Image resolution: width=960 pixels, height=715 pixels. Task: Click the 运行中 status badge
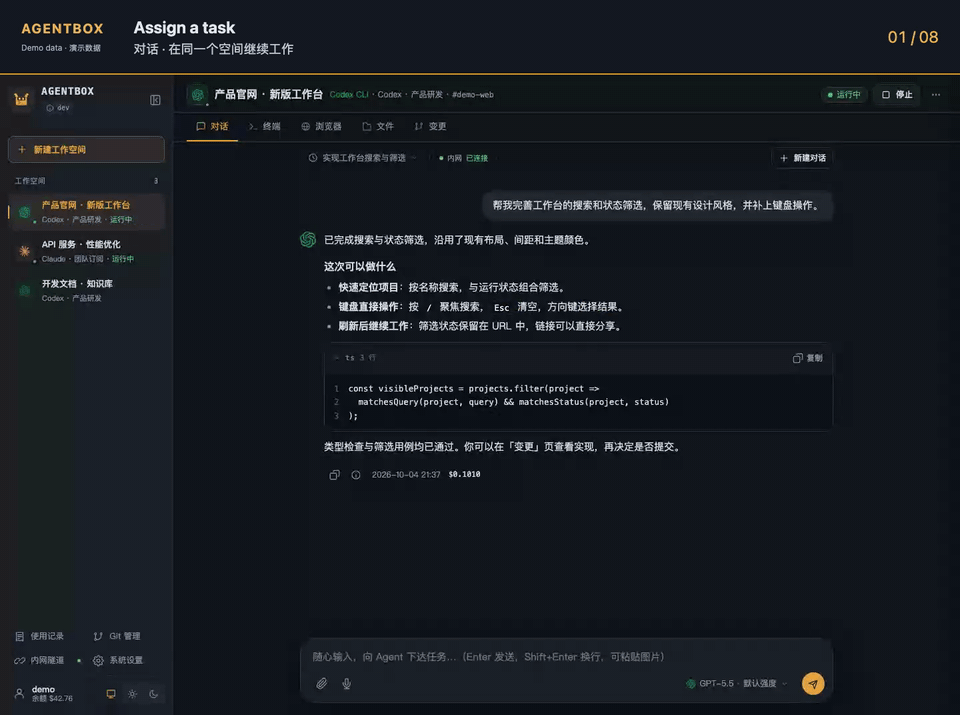[844, 94]
